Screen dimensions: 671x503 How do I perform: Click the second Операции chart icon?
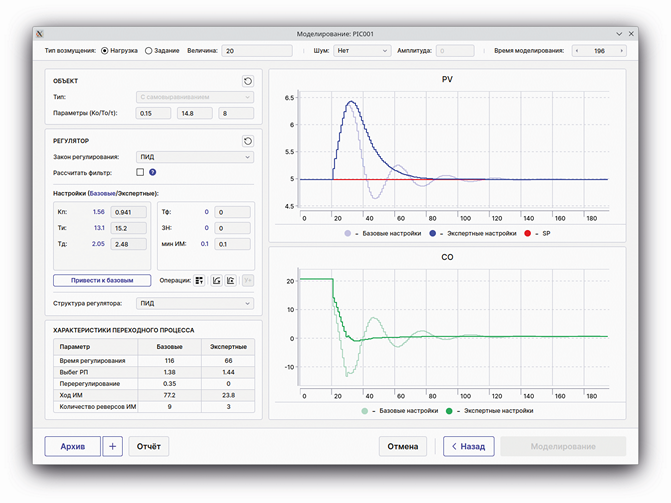pos(216,281)
